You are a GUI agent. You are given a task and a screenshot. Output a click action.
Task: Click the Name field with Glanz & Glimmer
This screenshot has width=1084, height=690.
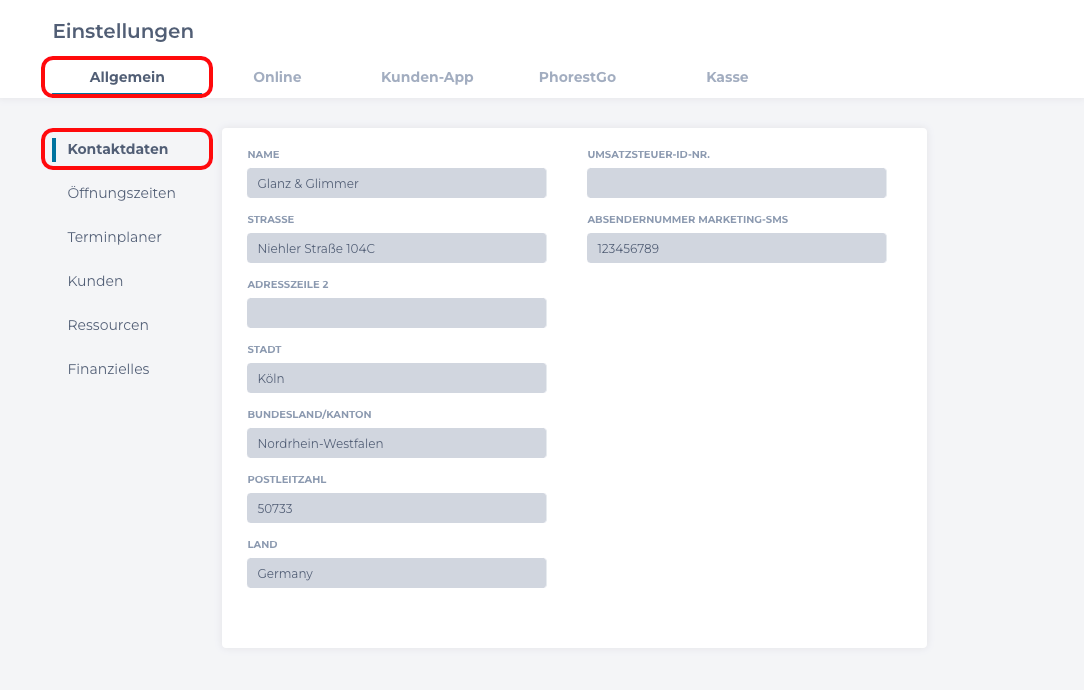click(x=396, y=183)
